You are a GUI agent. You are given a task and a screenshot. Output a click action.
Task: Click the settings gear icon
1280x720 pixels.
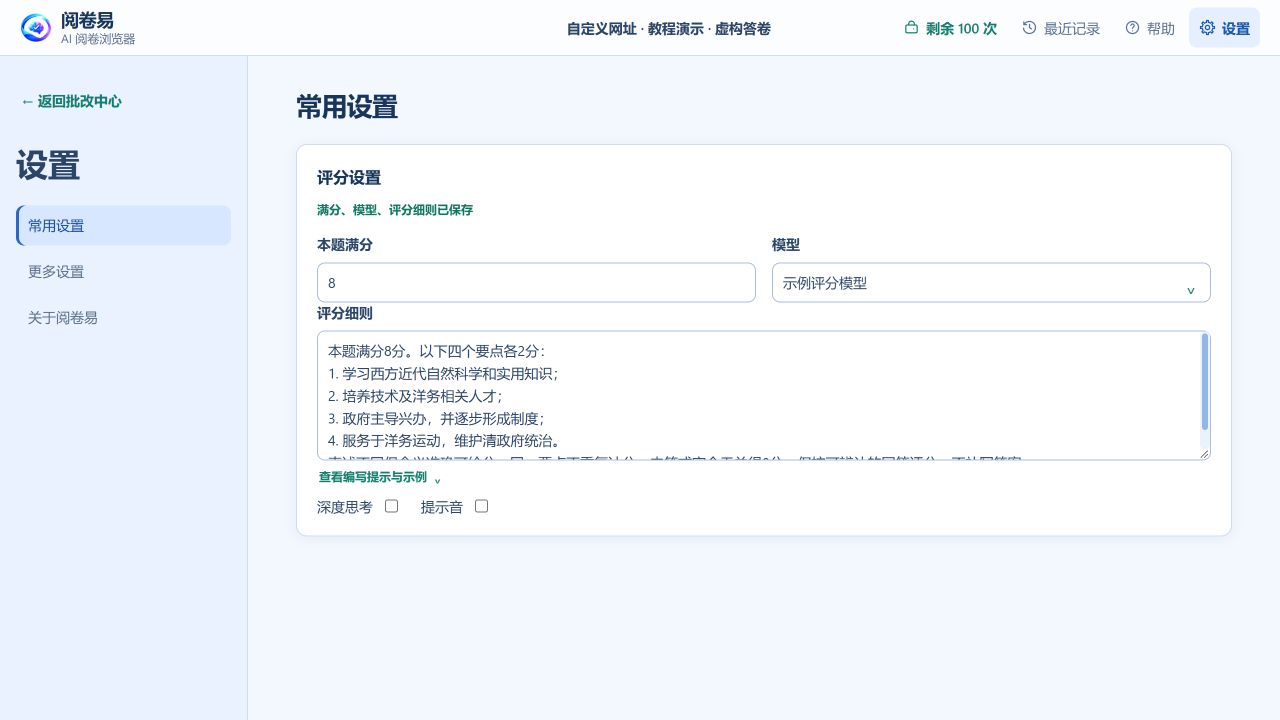[x=1207, y=28]
